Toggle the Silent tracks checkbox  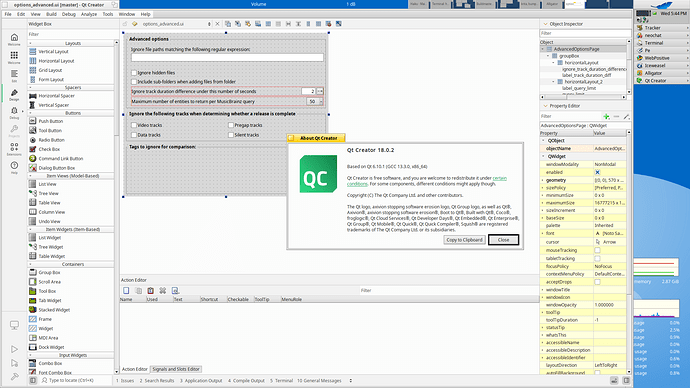(231, 135)
